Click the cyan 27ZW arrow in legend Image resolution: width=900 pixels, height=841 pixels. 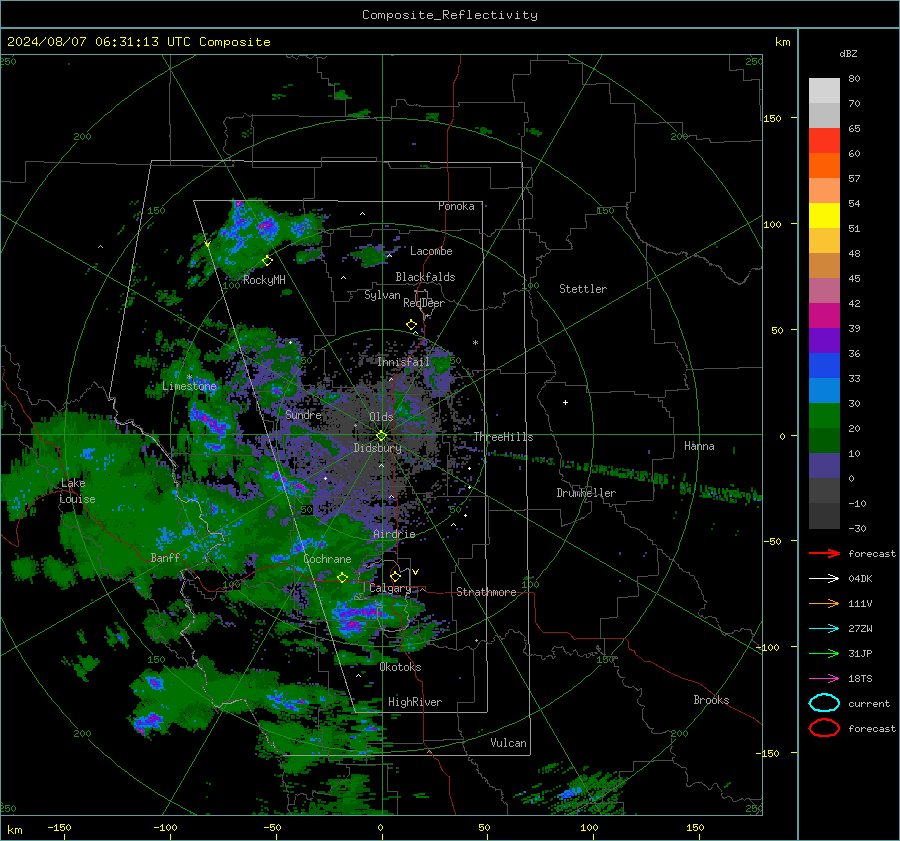(x=824, y=629)
